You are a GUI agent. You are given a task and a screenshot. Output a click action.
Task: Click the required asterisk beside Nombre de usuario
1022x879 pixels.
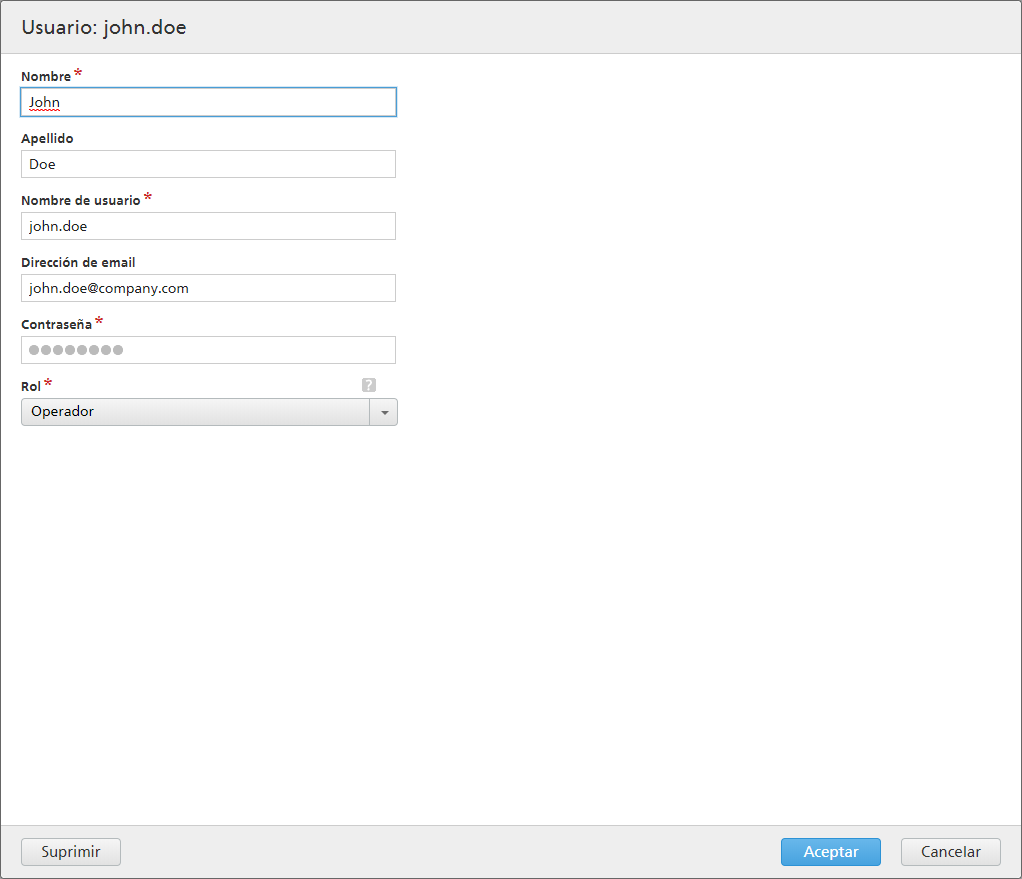point(148,198)
